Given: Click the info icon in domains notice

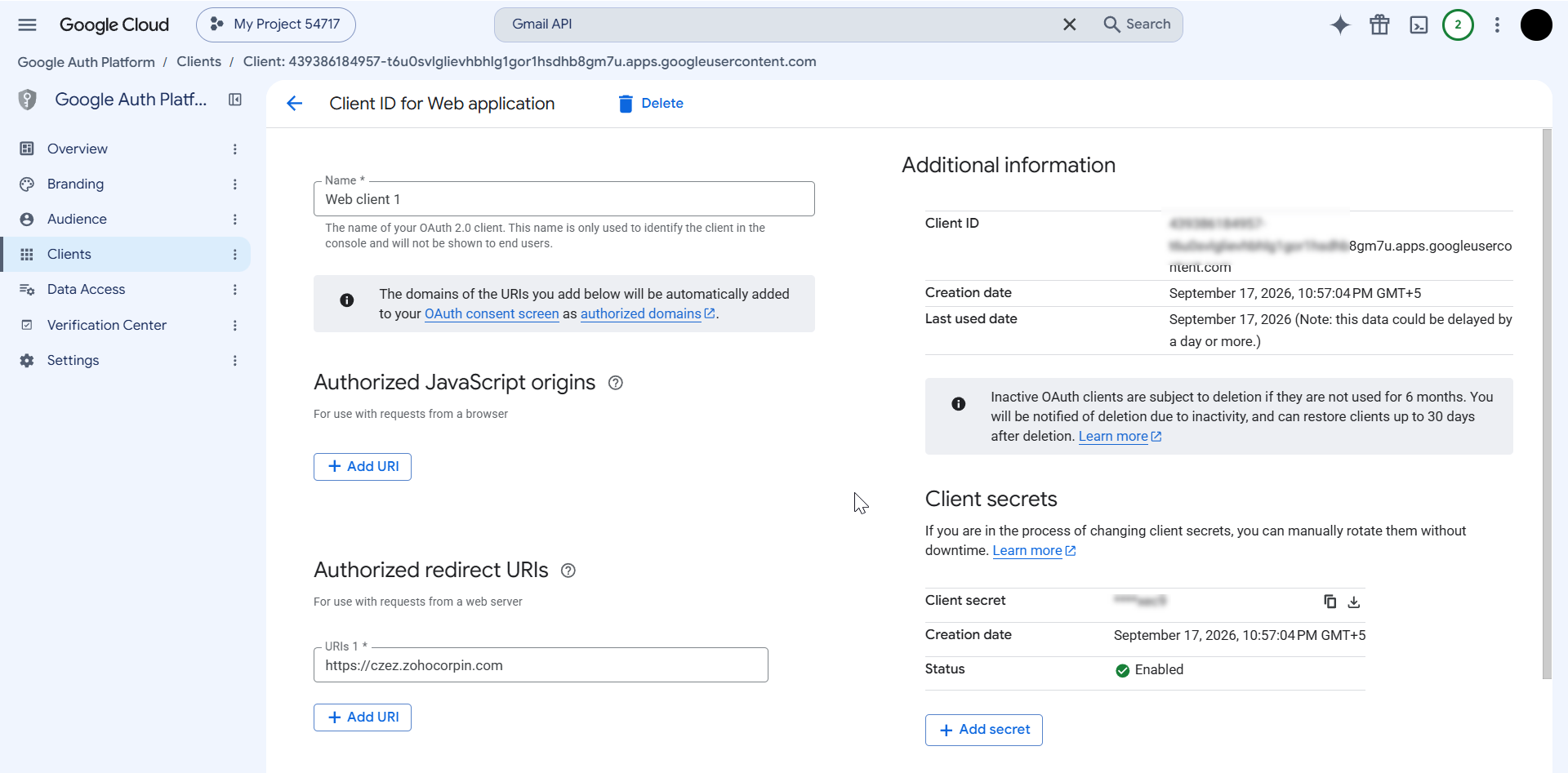Looking at the screenshot, I should click(x=347, y=300).
